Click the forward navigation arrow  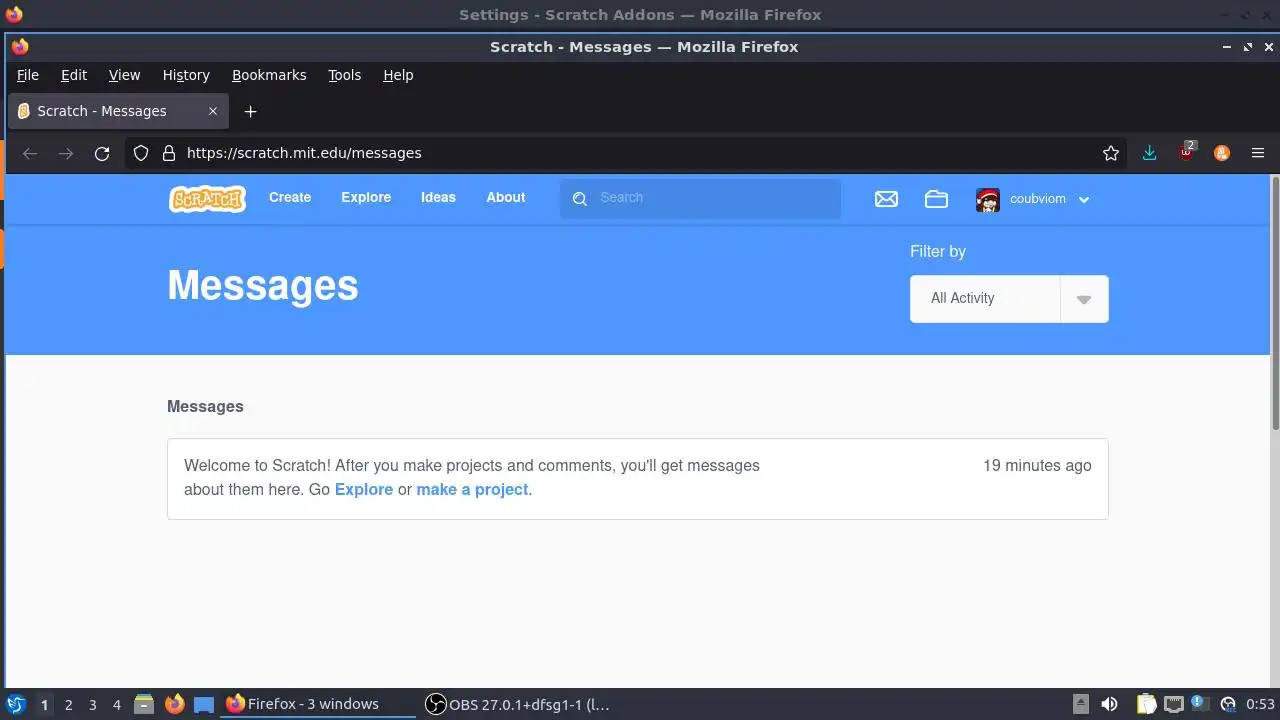point(66,153)
